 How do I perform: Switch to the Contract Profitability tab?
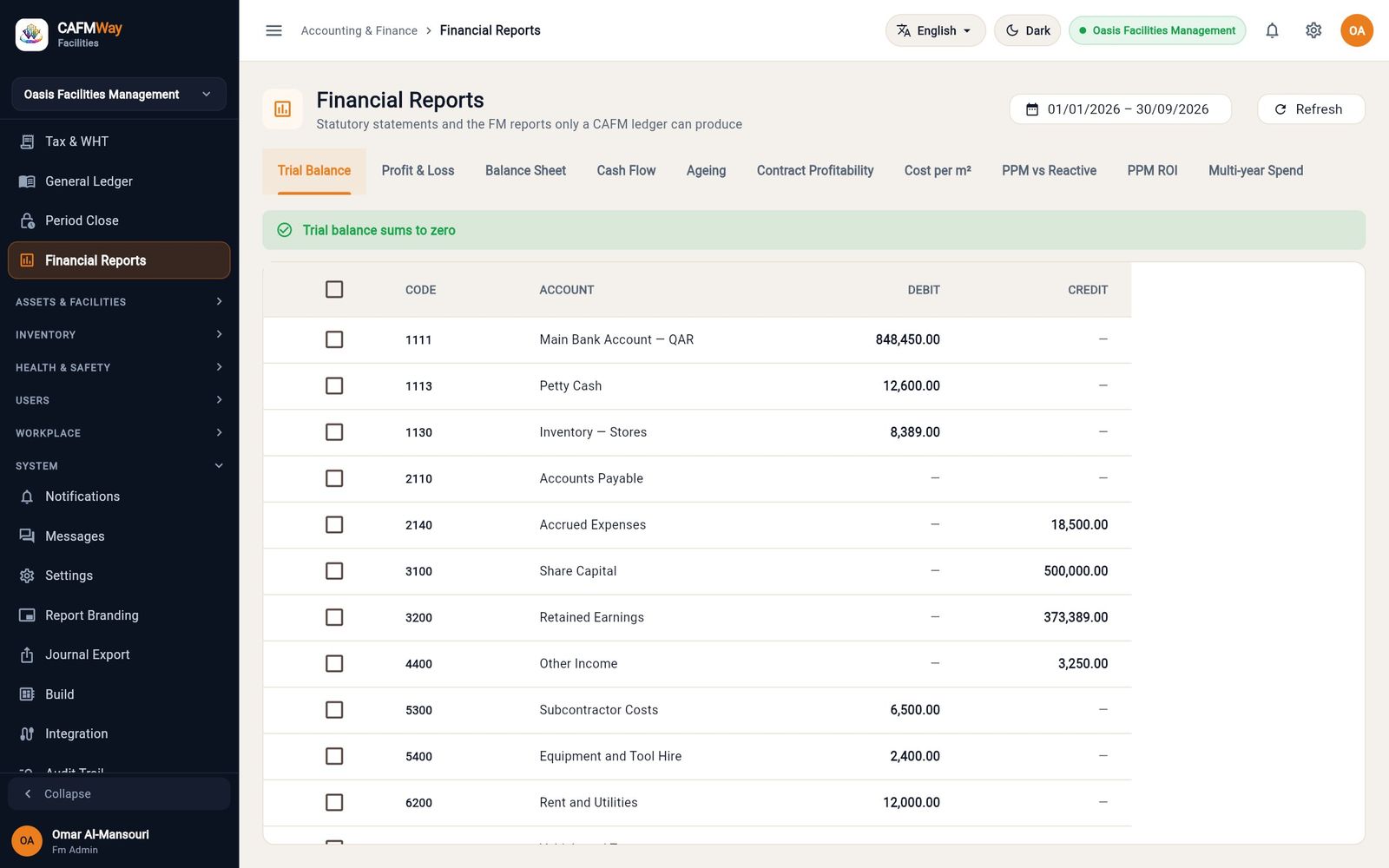814,171
